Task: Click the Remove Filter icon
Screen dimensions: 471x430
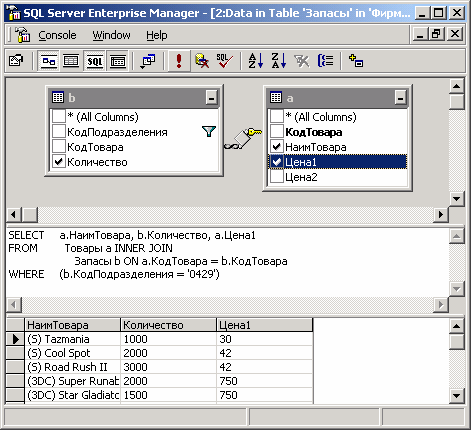Action: pyautogui.click(x=302, y=61)
